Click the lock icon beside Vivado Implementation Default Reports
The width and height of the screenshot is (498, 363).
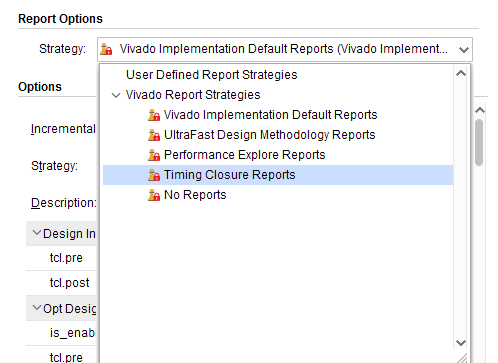154,115
